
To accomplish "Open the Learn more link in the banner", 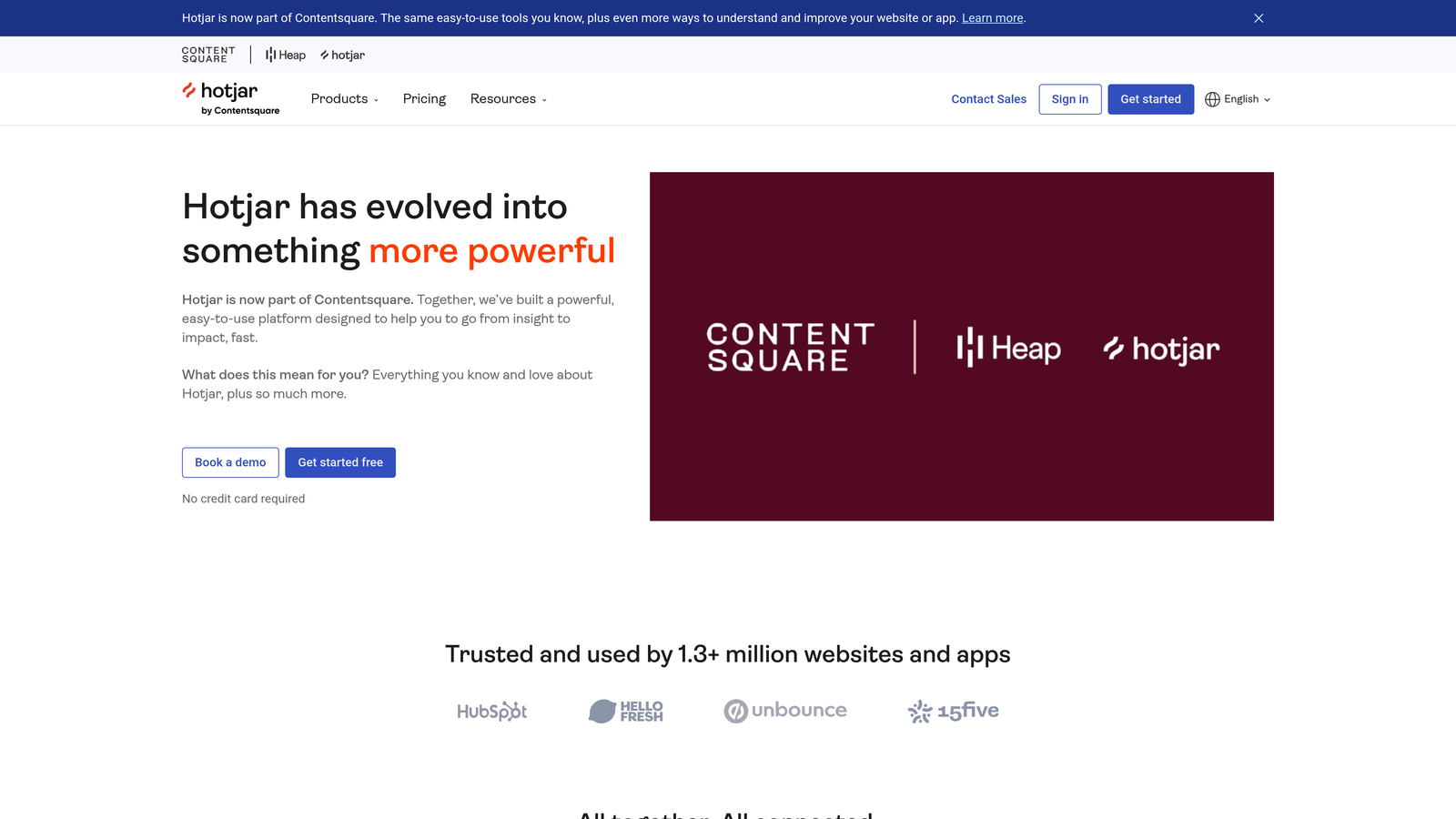I will pyautogui.click(x=992, y=17).
